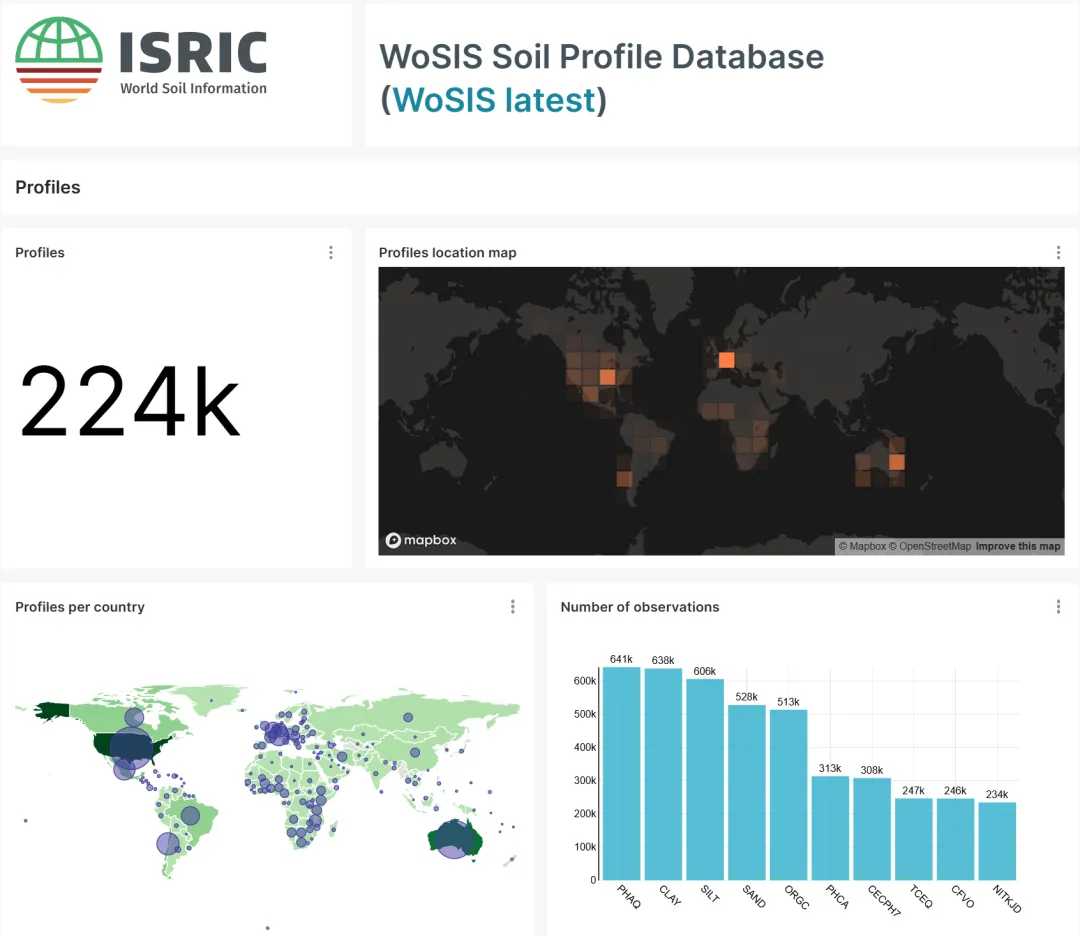
Task: Click the CLAY bar labeled 638k
Action: [663, 774]
